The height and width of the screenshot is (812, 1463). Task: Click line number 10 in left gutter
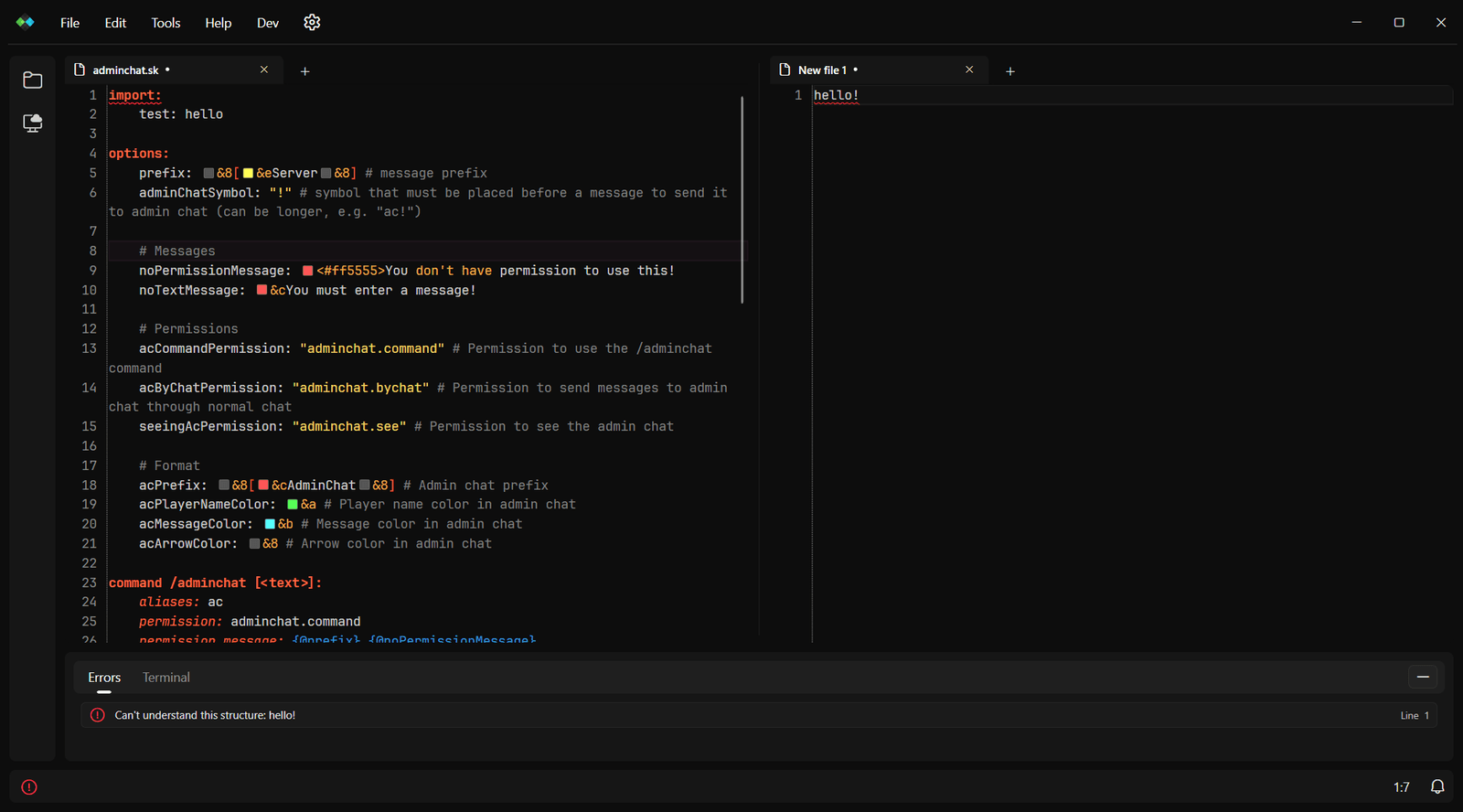(89, 290)
